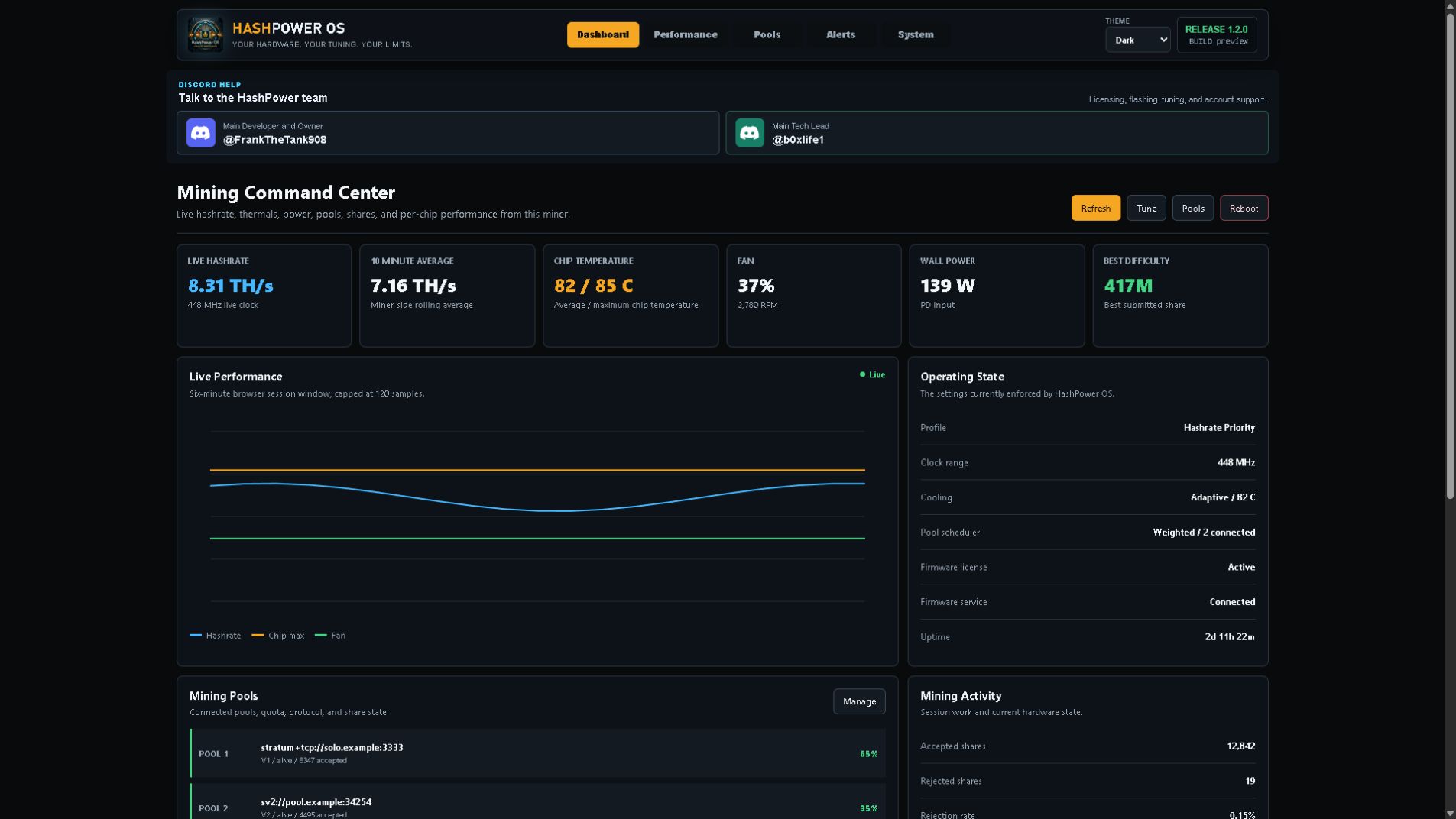Viewport: 1456px width, 819px height.
Task: Click the HashPower OS logo icon
Action: pyautogui.click(x=206, y=34)
